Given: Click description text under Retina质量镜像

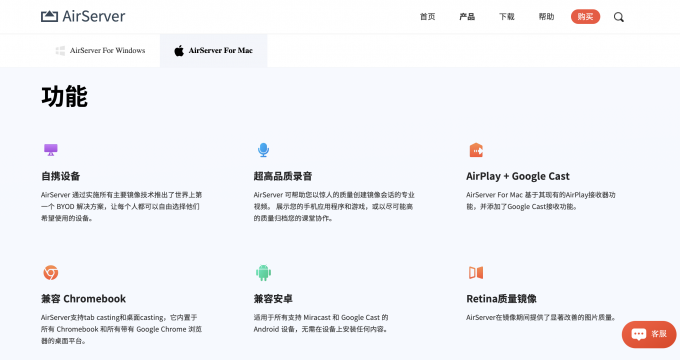Looking at the screenshot, I should [x=541, y=317].
